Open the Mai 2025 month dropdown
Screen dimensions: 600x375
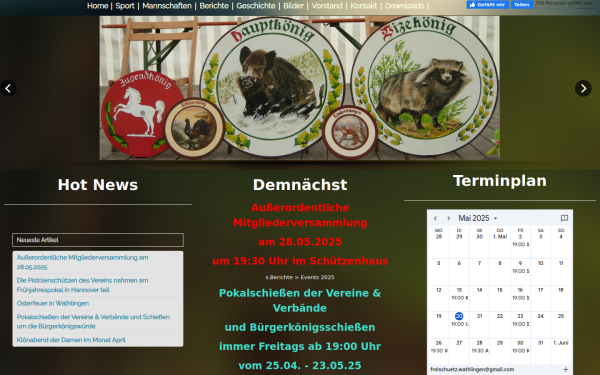pyautogui.click(x=478, y=218)
